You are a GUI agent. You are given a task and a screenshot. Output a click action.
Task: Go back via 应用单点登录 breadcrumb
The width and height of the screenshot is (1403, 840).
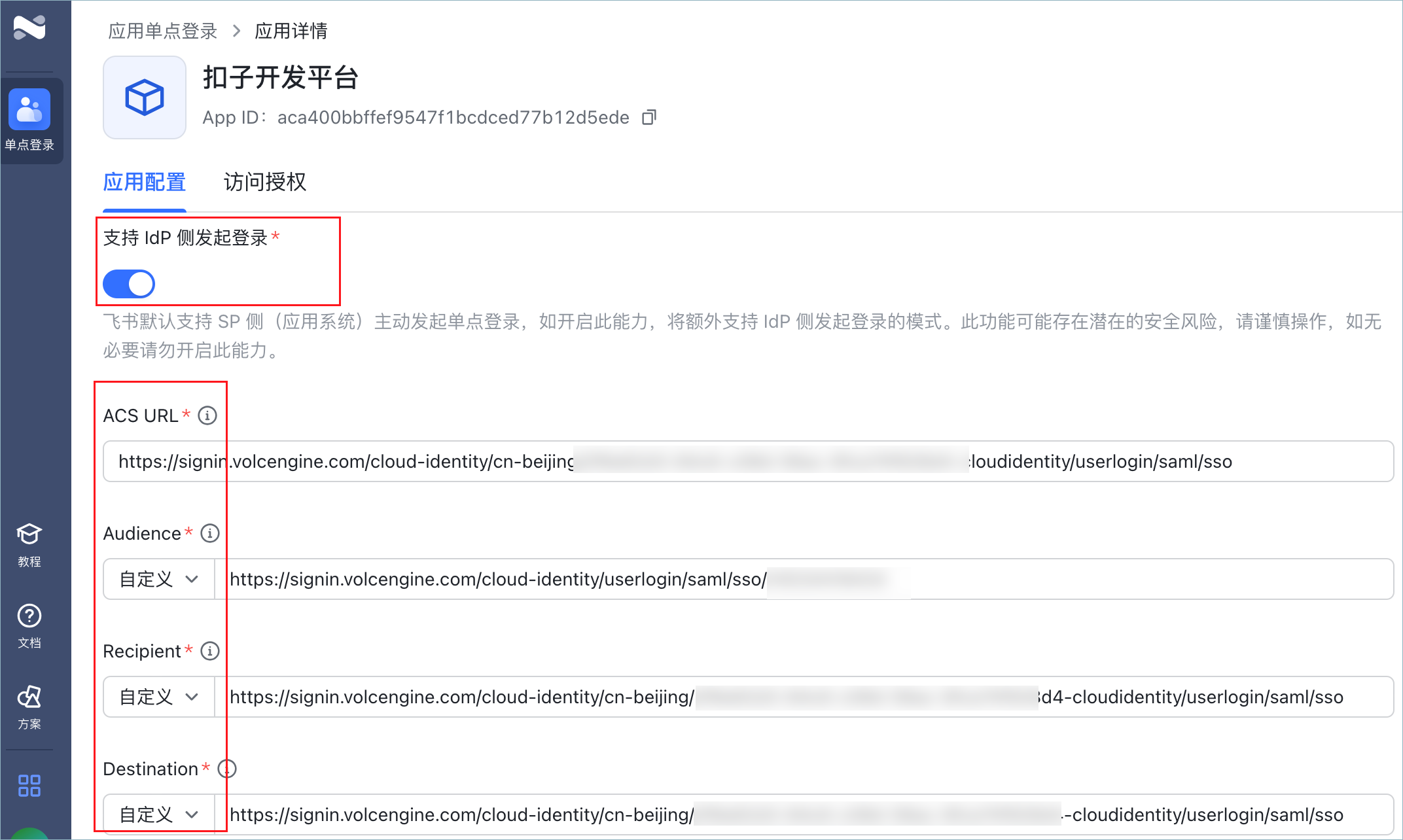(162, 30)
